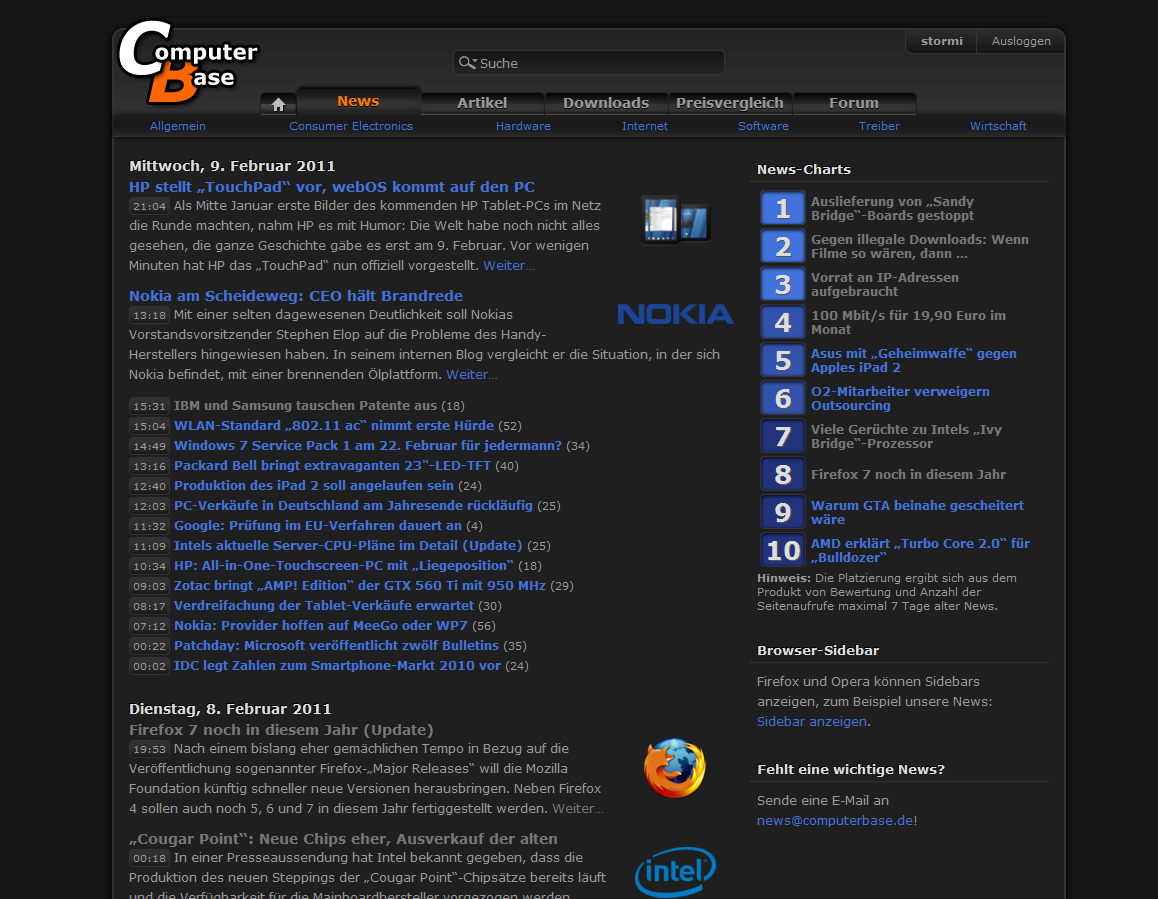Select the Software news category
1158x899 pixels.
(763, 126)
